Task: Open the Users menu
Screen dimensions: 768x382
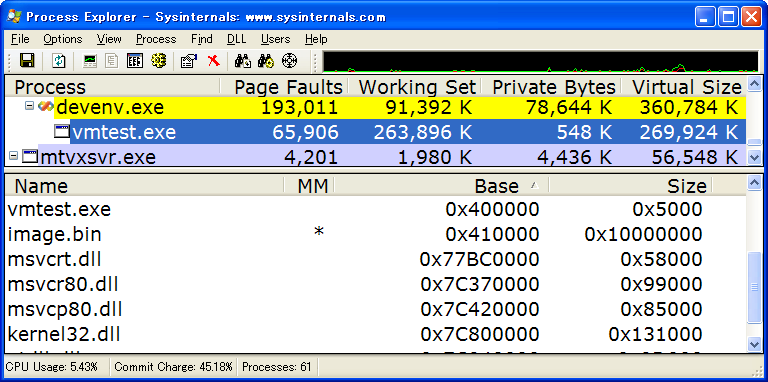Action: pyautogui.click(x=275, y=39)
